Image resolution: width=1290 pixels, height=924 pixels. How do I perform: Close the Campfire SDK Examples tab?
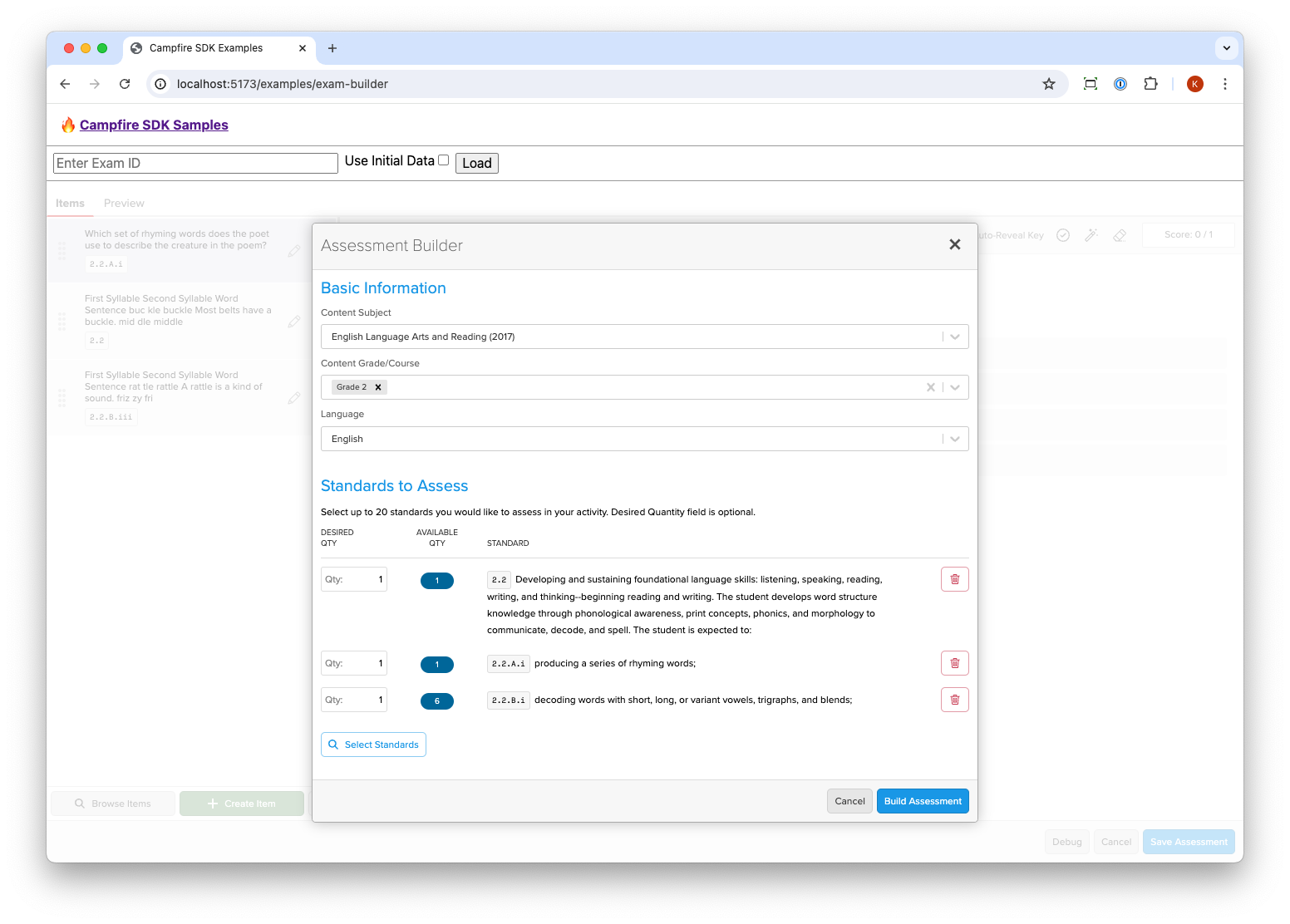[302, 48]
